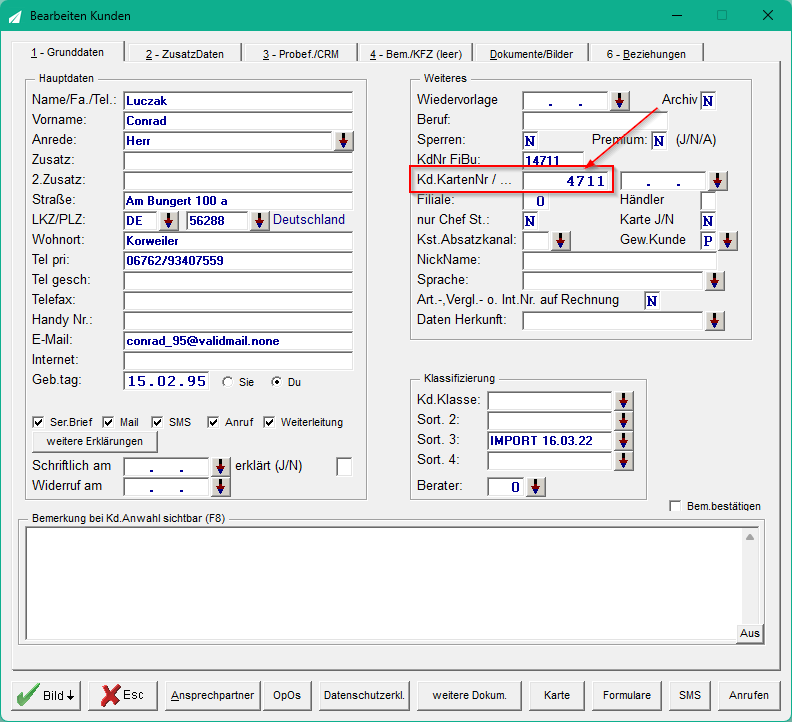Click the OpOs button
Image resolution: width=792 pixels, height=722 pixels.
pyautogui.click(x=287, y=696)
